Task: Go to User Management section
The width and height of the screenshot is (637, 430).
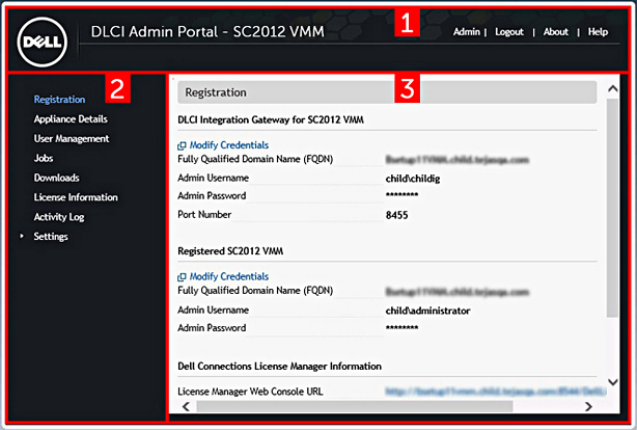Action: 72,139
